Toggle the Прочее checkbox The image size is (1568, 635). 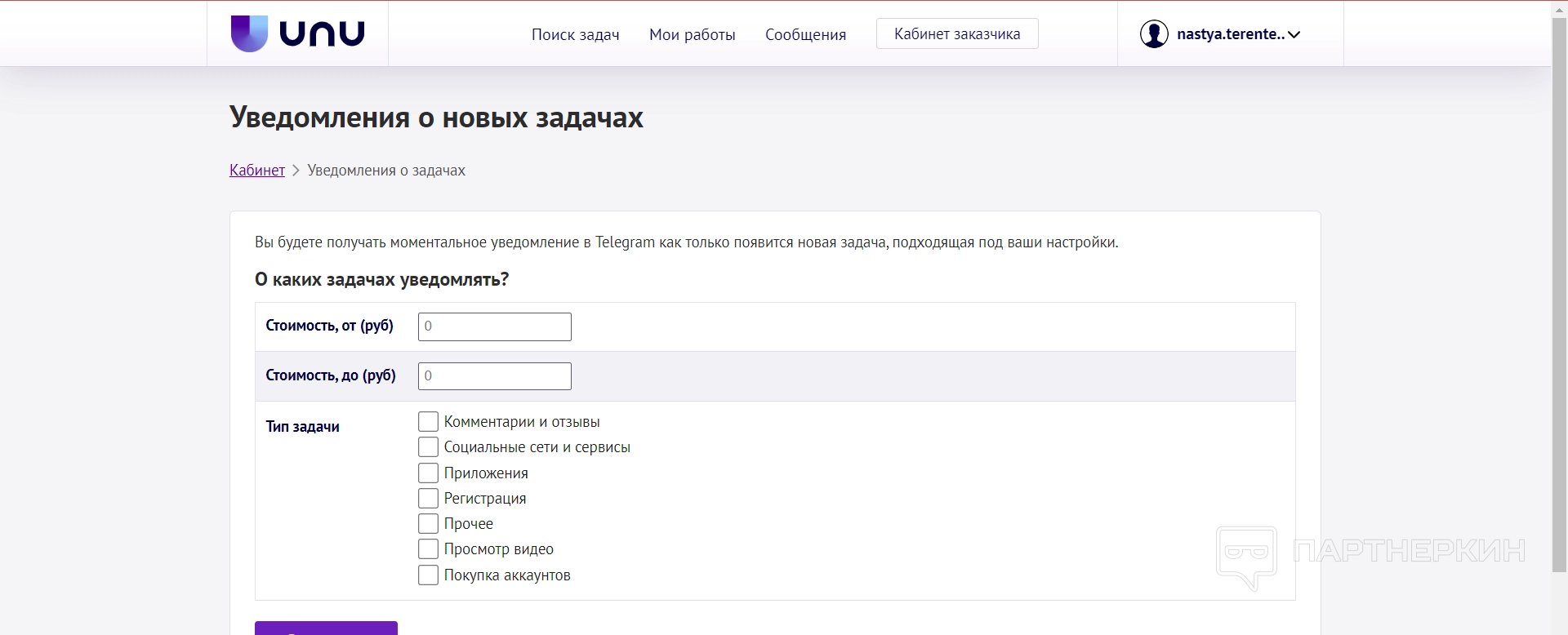coord(428,523)
